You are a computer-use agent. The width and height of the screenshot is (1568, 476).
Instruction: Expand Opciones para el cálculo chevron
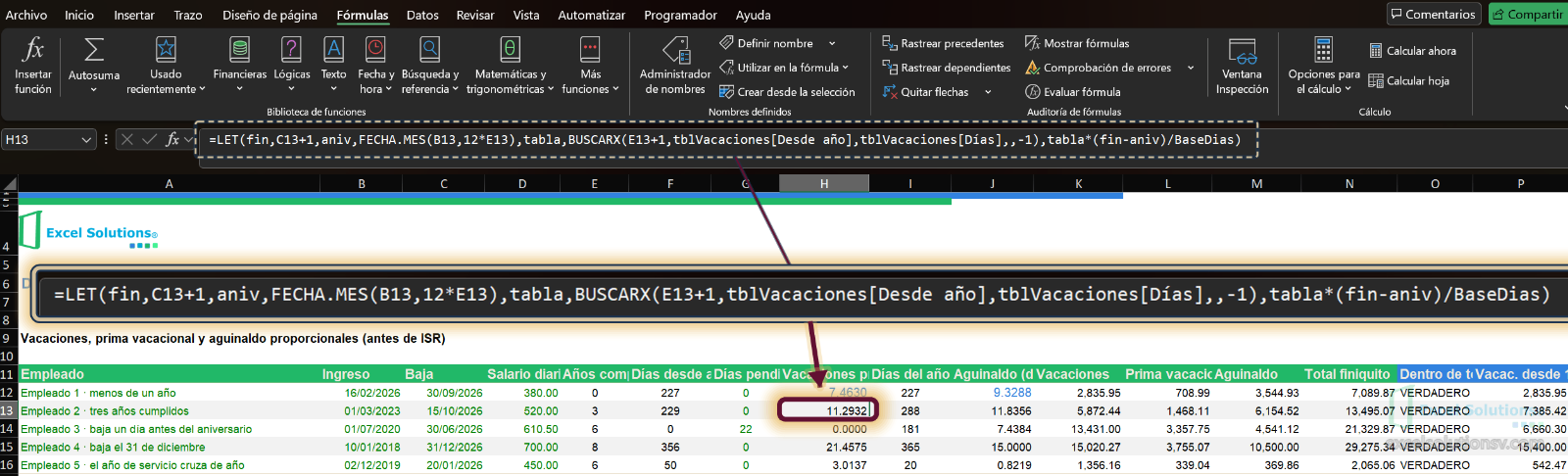point(1347,89)
